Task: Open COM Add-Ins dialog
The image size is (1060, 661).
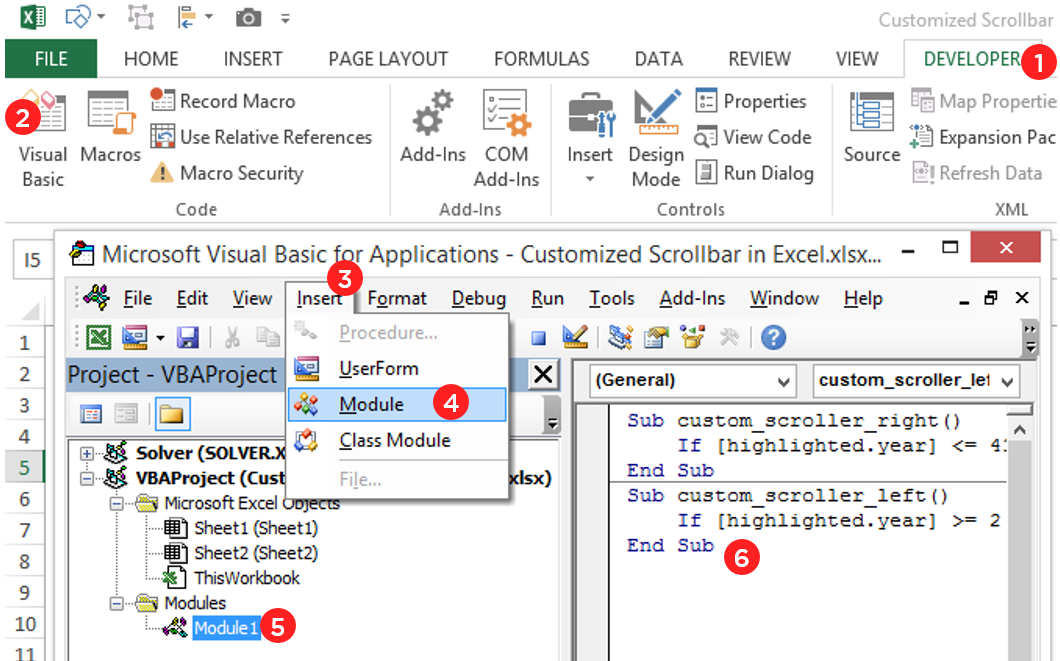Action: click(x=506, y=139)
